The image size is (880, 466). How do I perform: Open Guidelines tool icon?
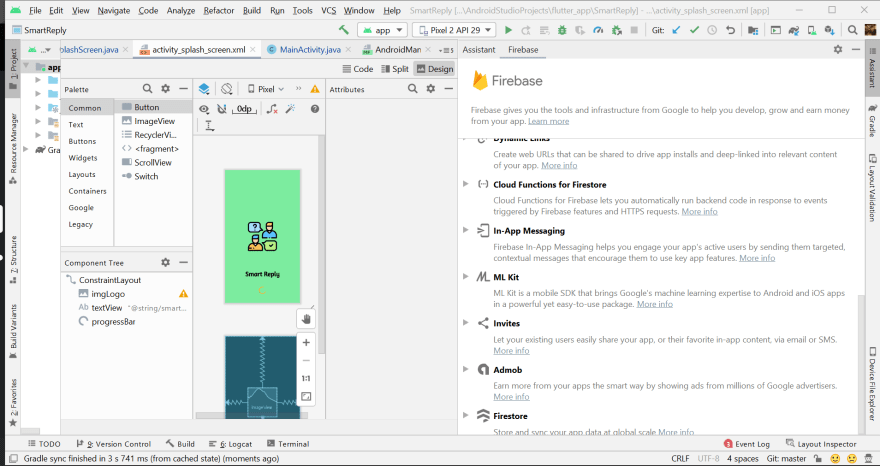point(209,126)
